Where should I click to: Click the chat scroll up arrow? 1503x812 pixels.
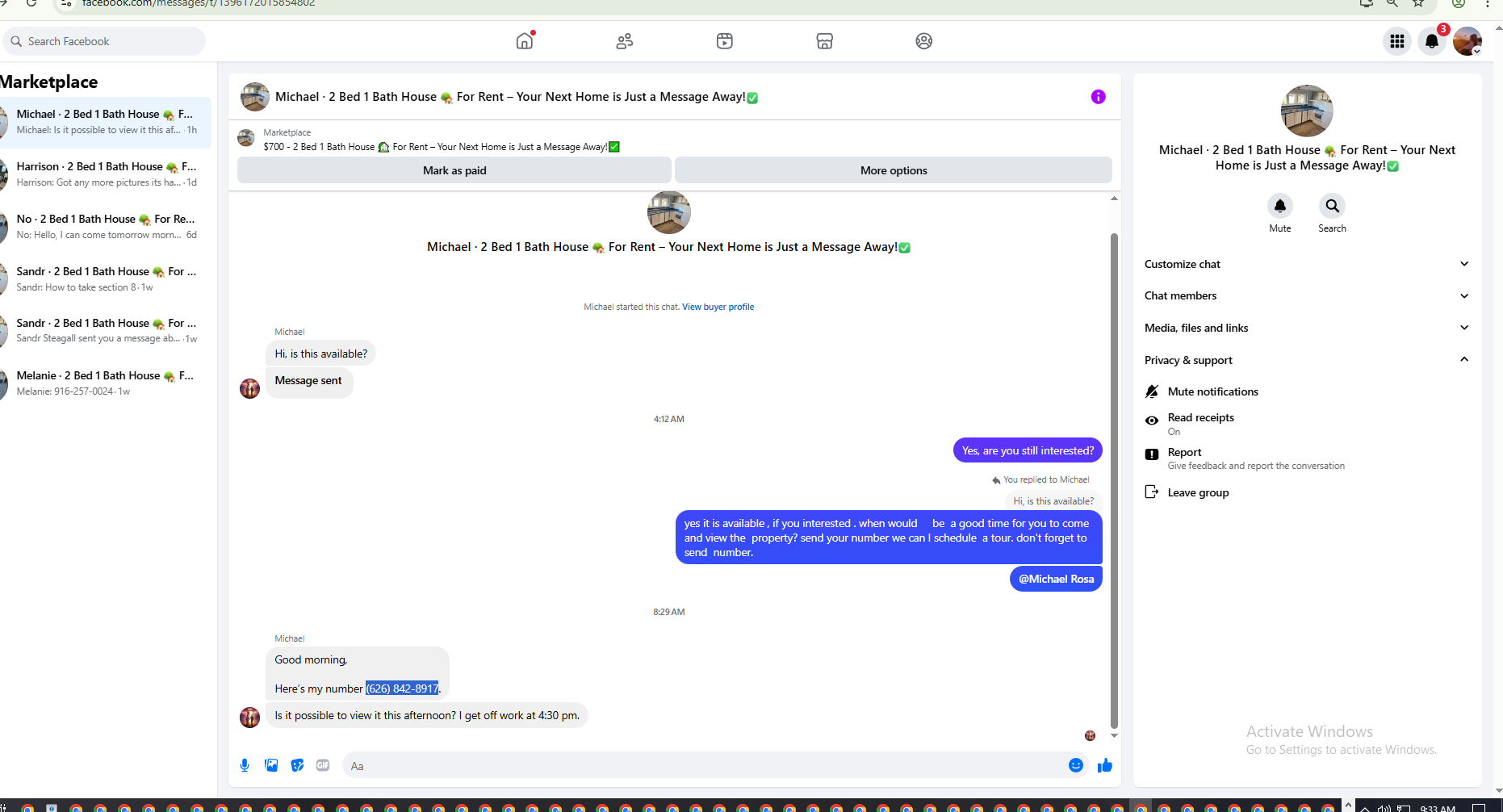point(1114,198)
